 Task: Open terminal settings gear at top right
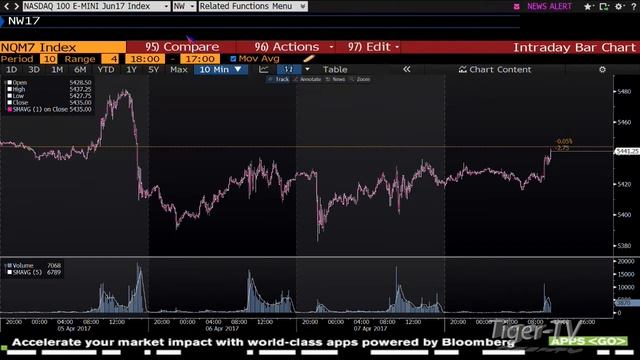pos(619,7)
